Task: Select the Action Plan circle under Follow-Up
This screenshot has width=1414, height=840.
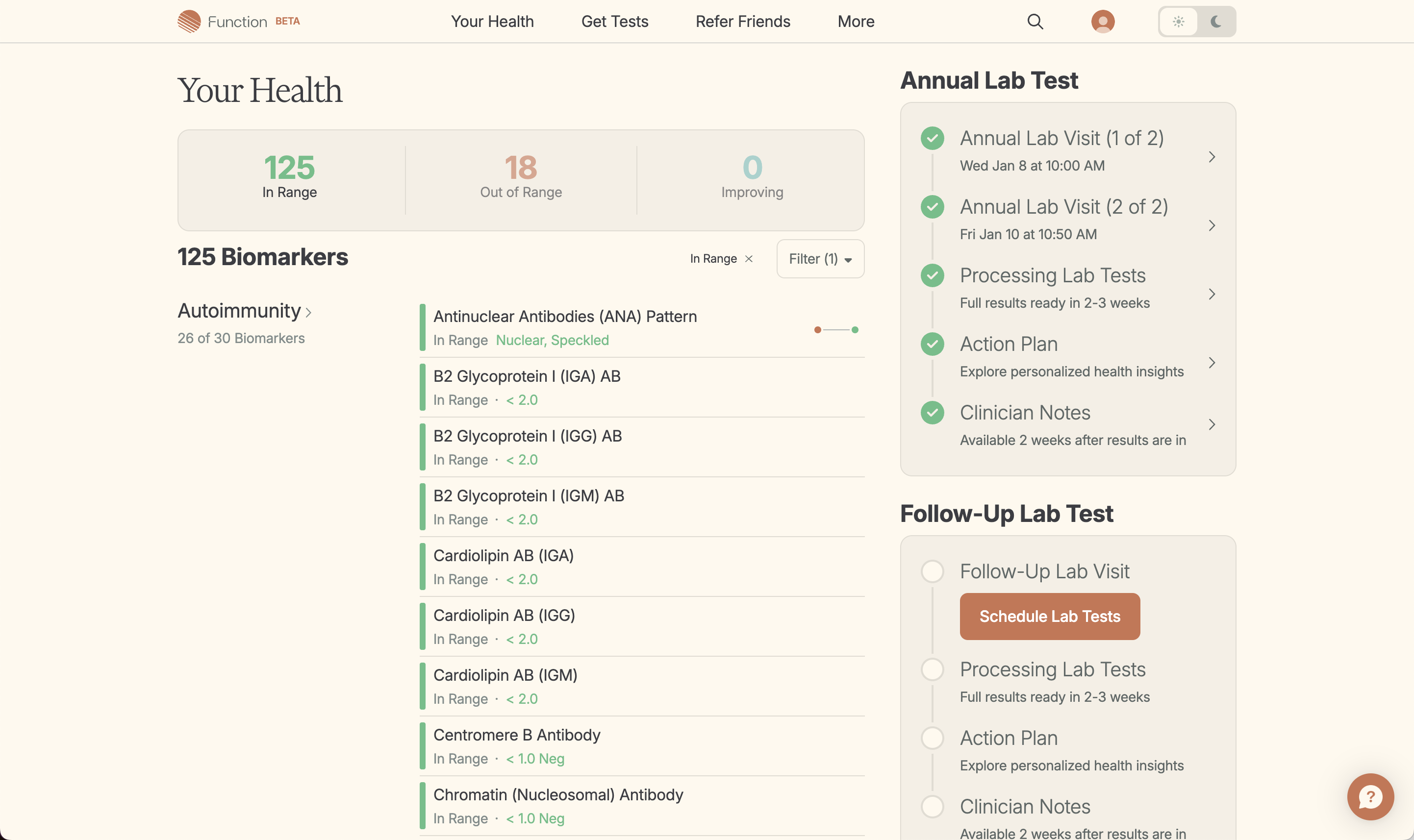Action: click(x=932, y=738)
